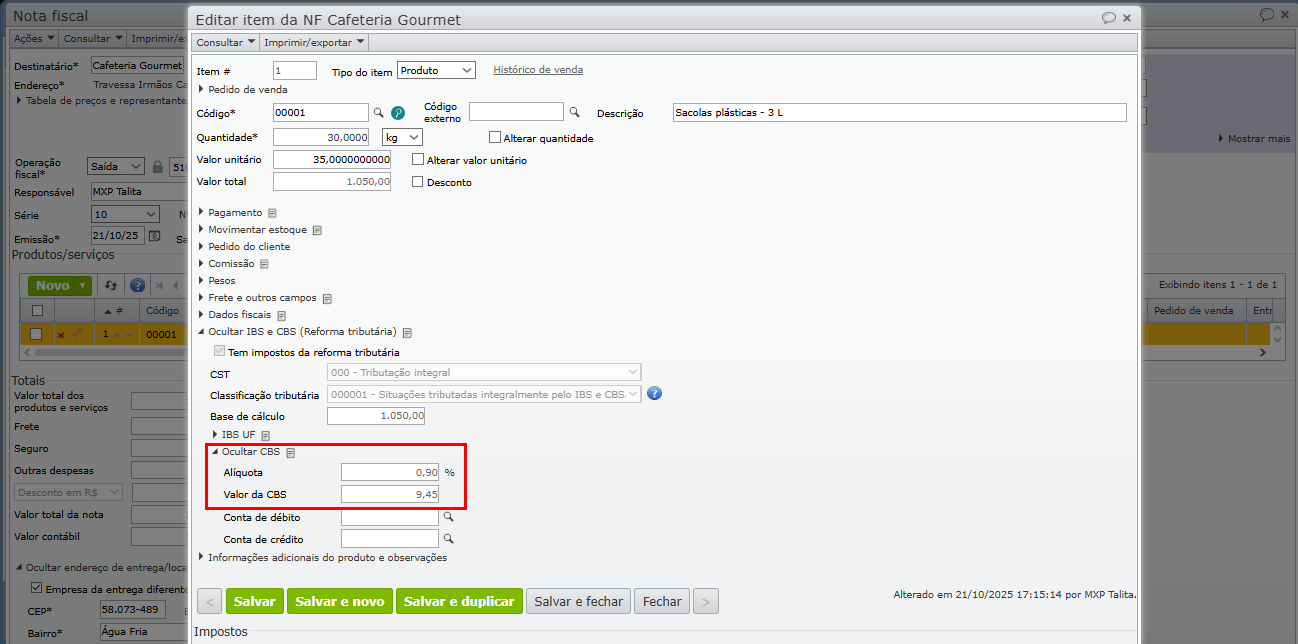Go to first page in Nota fiscal grid
This screenshot has height=644, width=1298.
point(160,286)
